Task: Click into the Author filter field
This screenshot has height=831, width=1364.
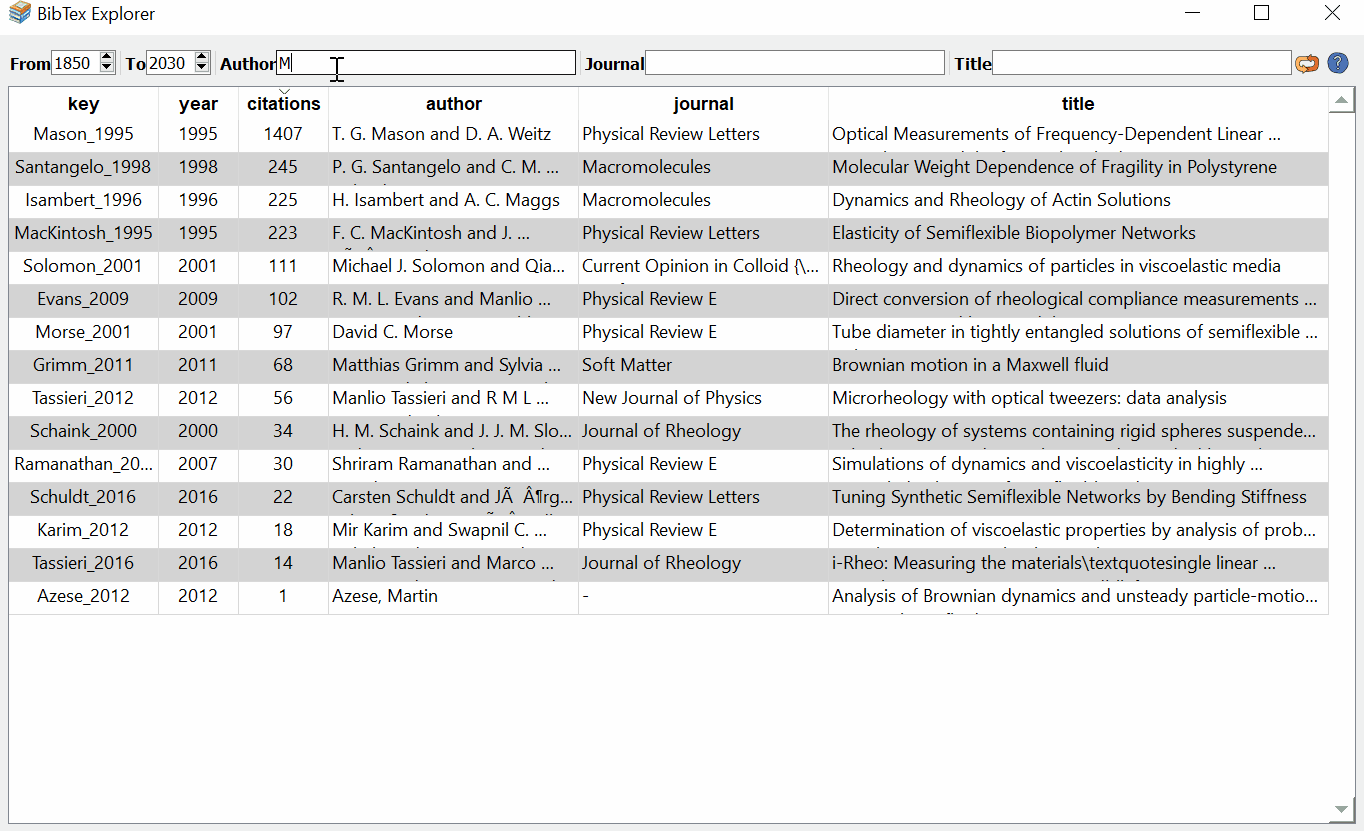Action: tap(426, 63)
